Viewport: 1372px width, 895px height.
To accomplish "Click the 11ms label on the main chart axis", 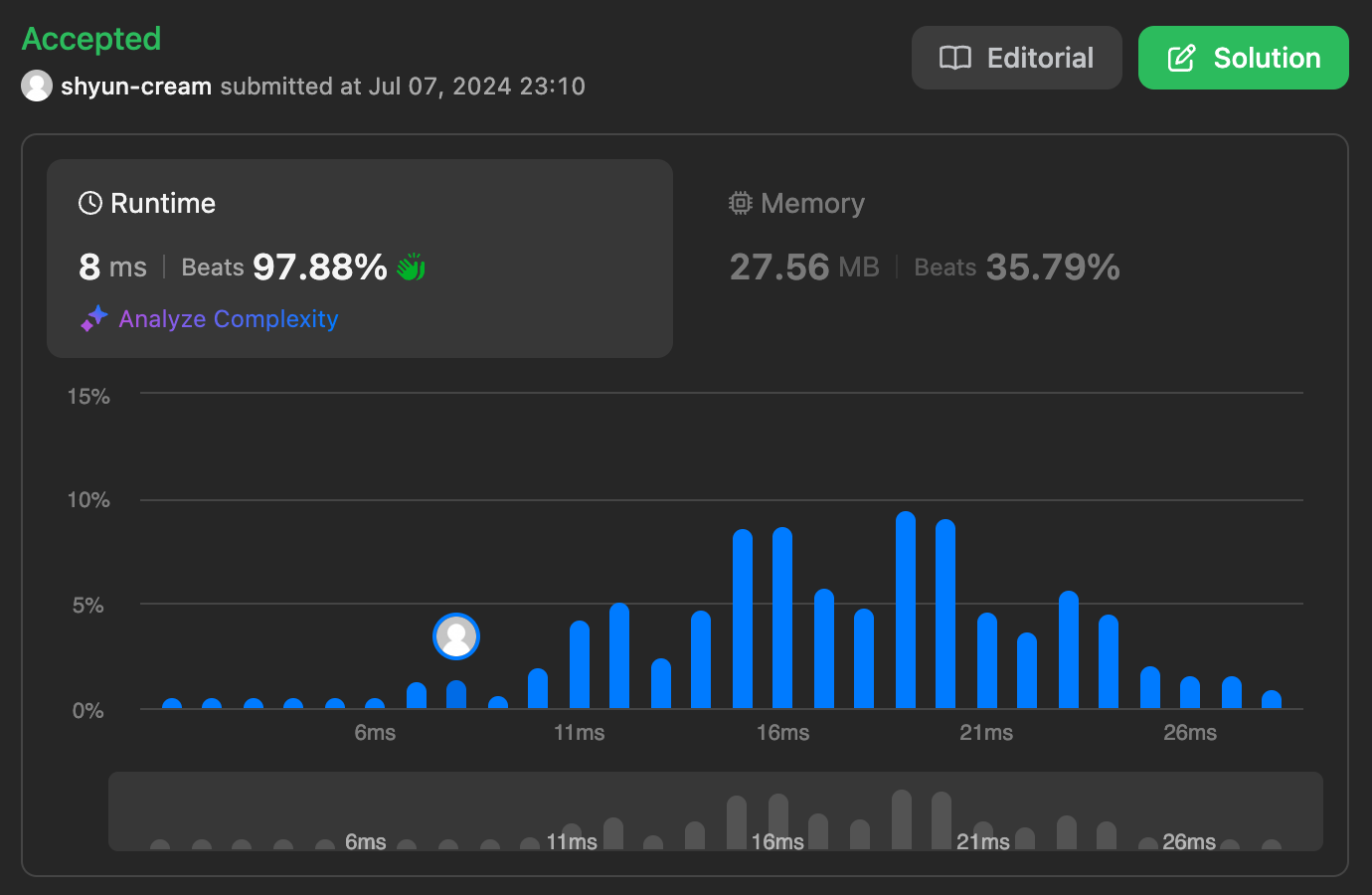I will point(579,733).
